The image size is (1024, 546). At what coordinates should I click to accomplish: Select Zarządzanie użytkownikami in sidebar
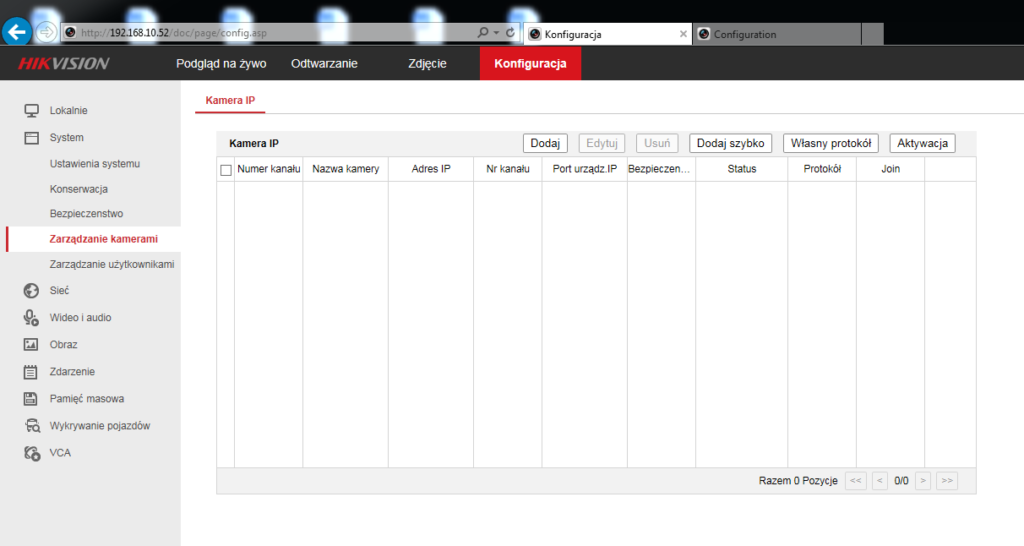click(112, 264)
